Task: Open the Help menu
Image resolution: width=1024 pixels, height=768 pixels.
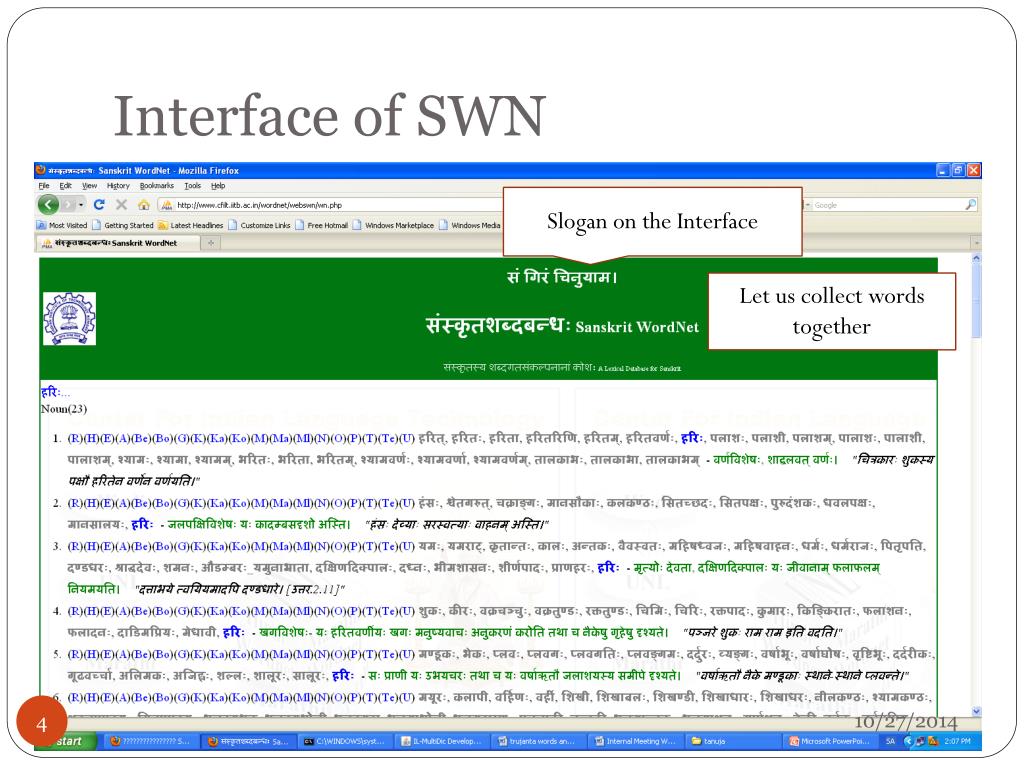Action: pos(218,186)
